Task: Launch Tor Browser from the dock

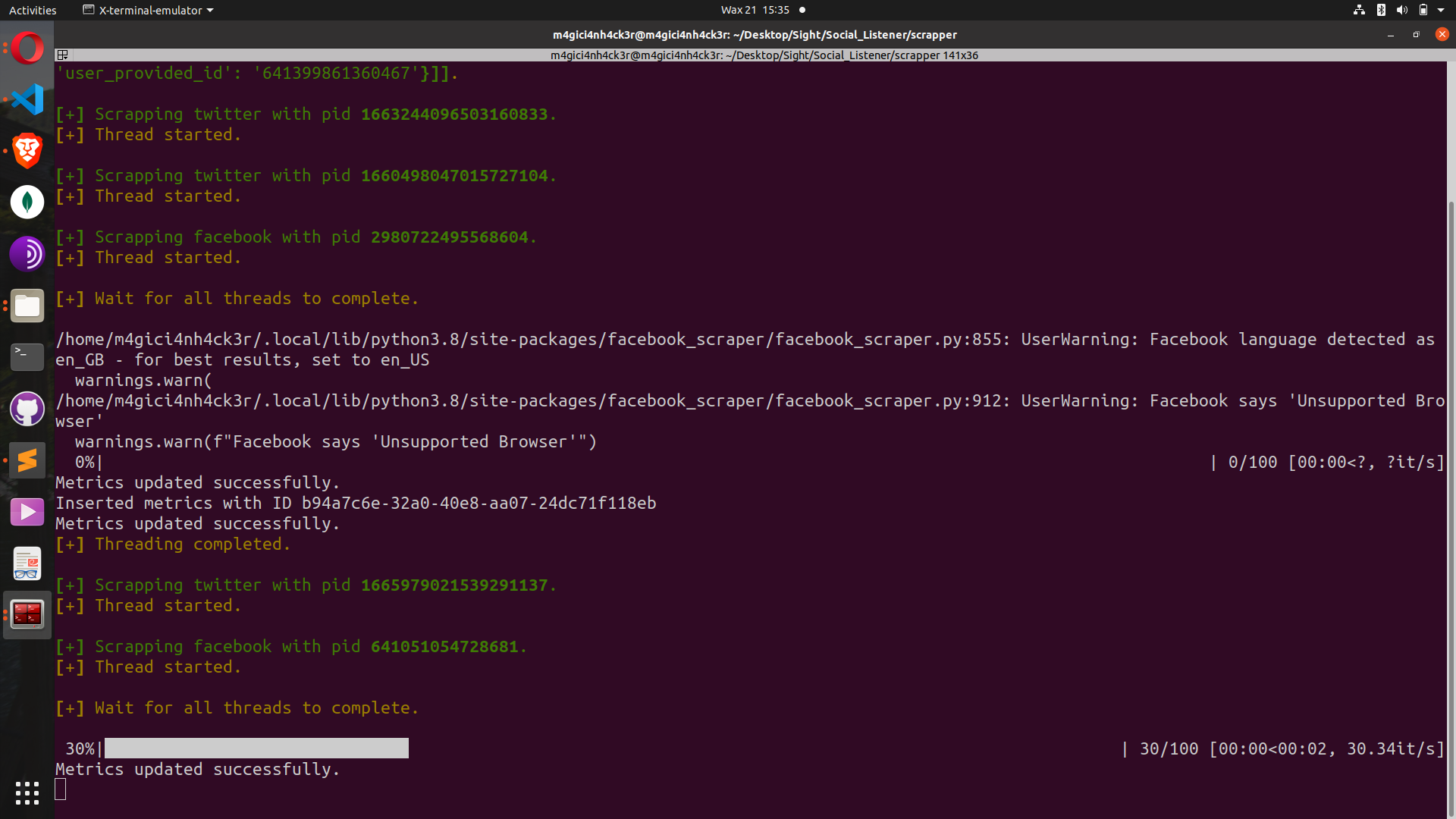Action: (x=27, y=254)
